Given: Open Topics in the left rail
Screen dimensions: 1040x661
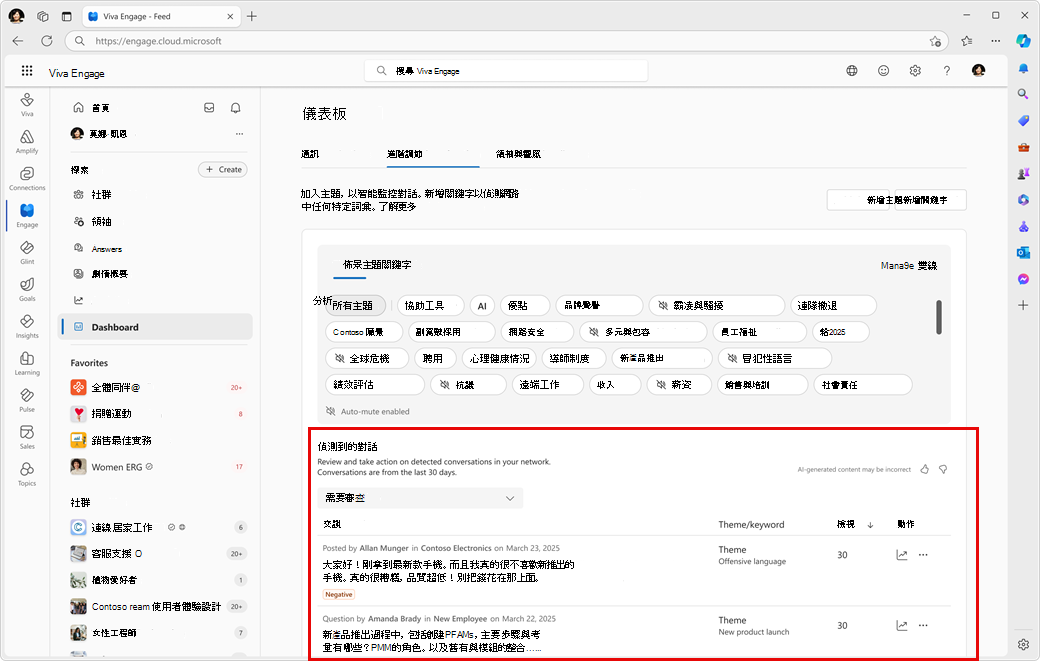Looking at the screenshot, I should pyautogui.click(x=27, y=475).
